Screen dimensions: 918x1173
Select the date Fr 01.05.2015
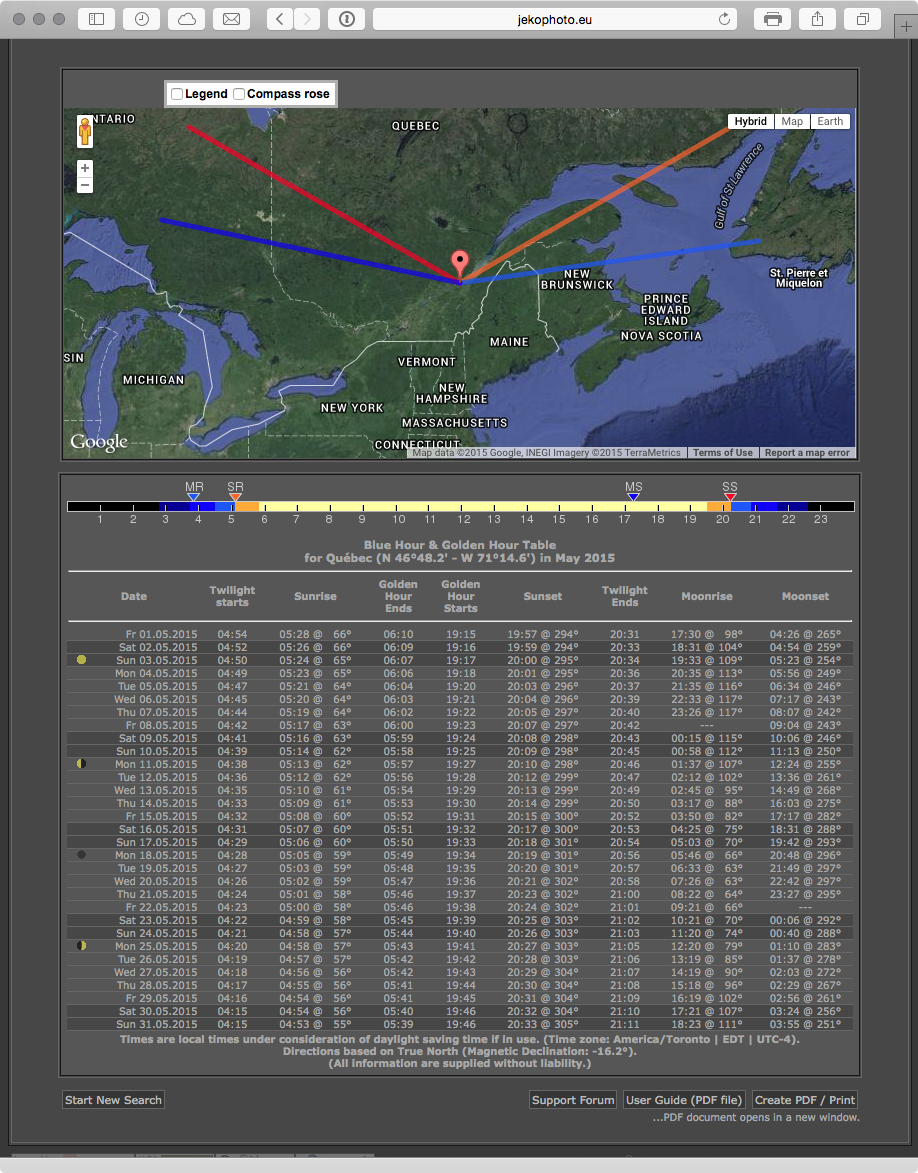click(x=162, y=634)
